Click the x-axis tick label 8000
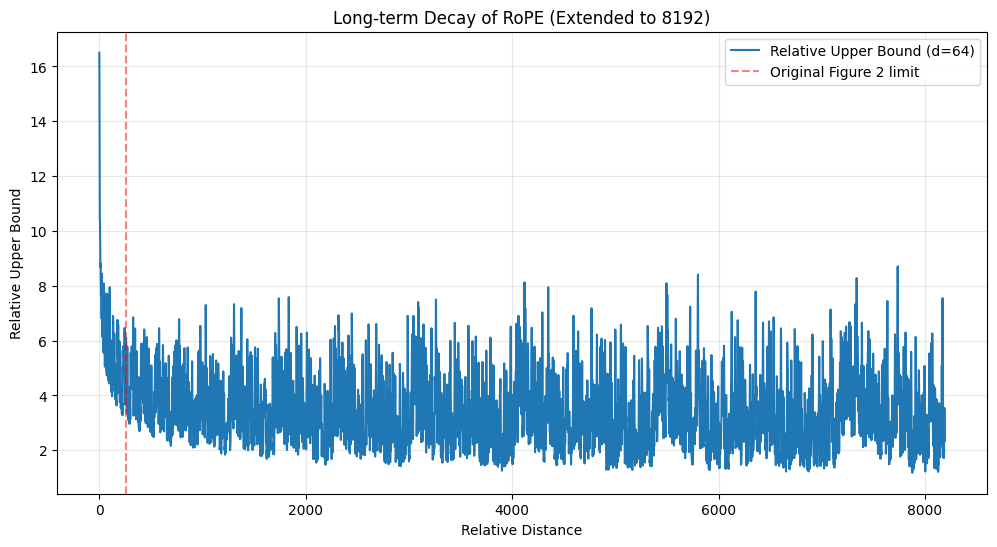The image size is (997, 547). 925,509
